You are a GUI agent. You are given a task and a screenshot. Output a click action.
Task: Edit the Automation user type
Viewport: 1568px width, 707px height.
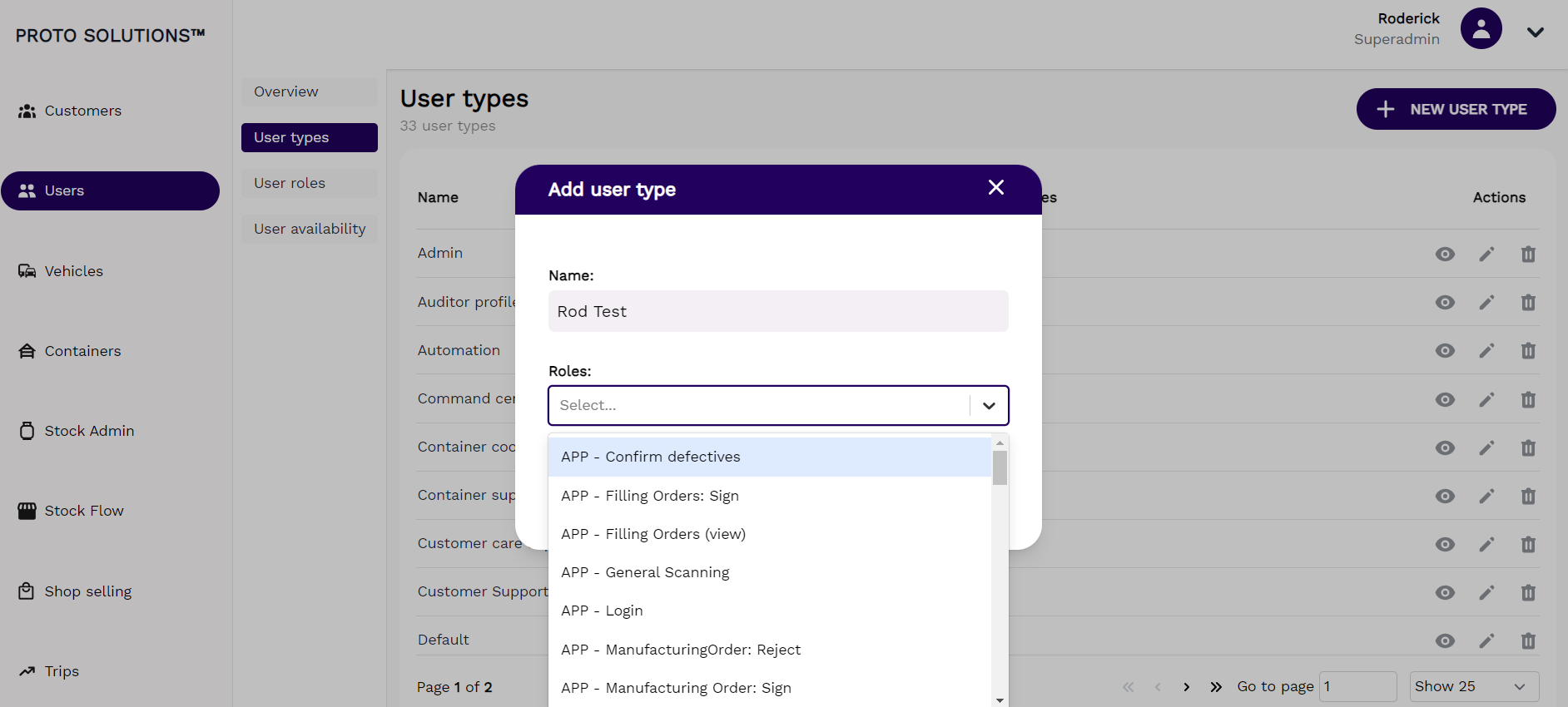pos(1486,350)
